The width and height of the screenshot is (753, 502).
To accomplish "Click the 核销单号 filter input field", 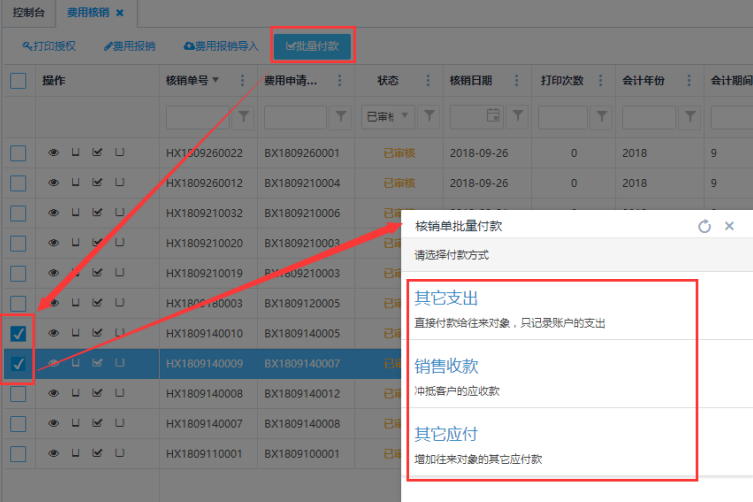I will [197, 117].
